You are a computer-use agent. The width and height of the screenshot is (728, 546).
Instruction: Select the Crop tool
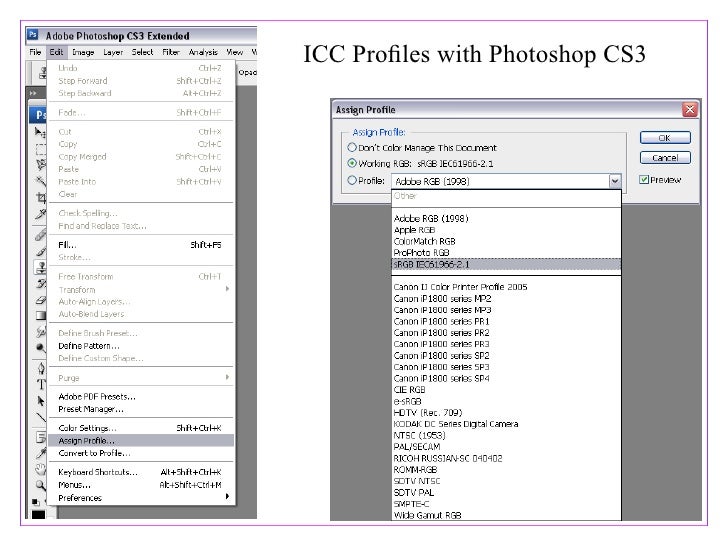40,197
